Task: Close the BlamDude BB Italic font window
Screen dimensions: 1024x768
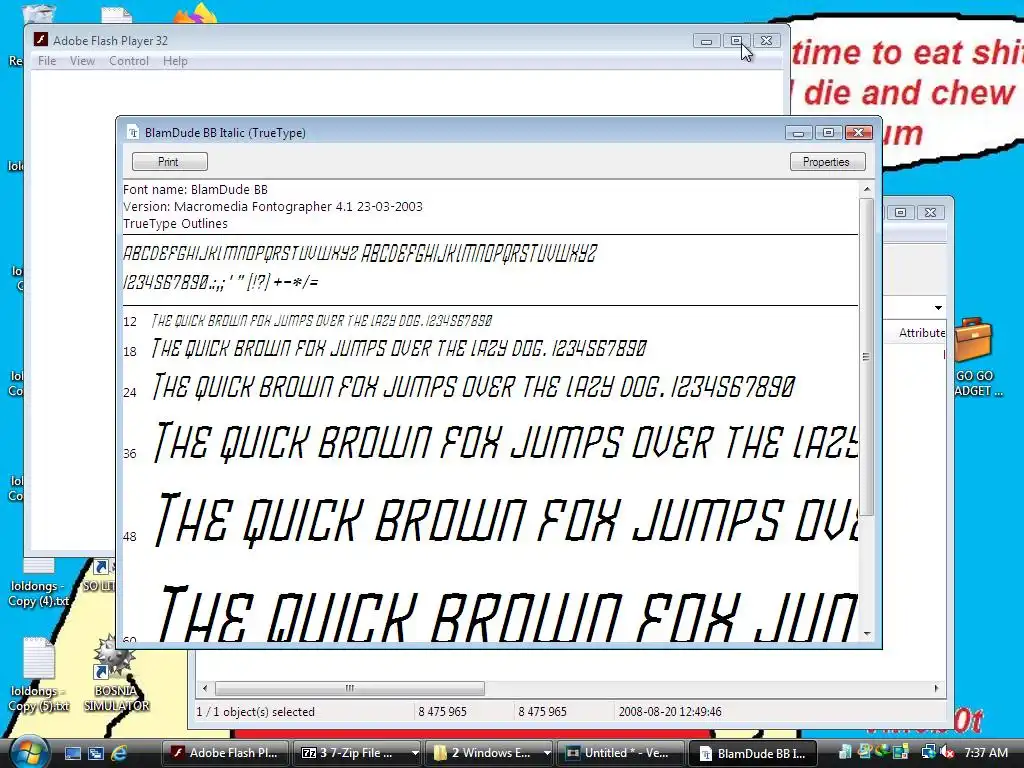Action: [x=858, y=133]
